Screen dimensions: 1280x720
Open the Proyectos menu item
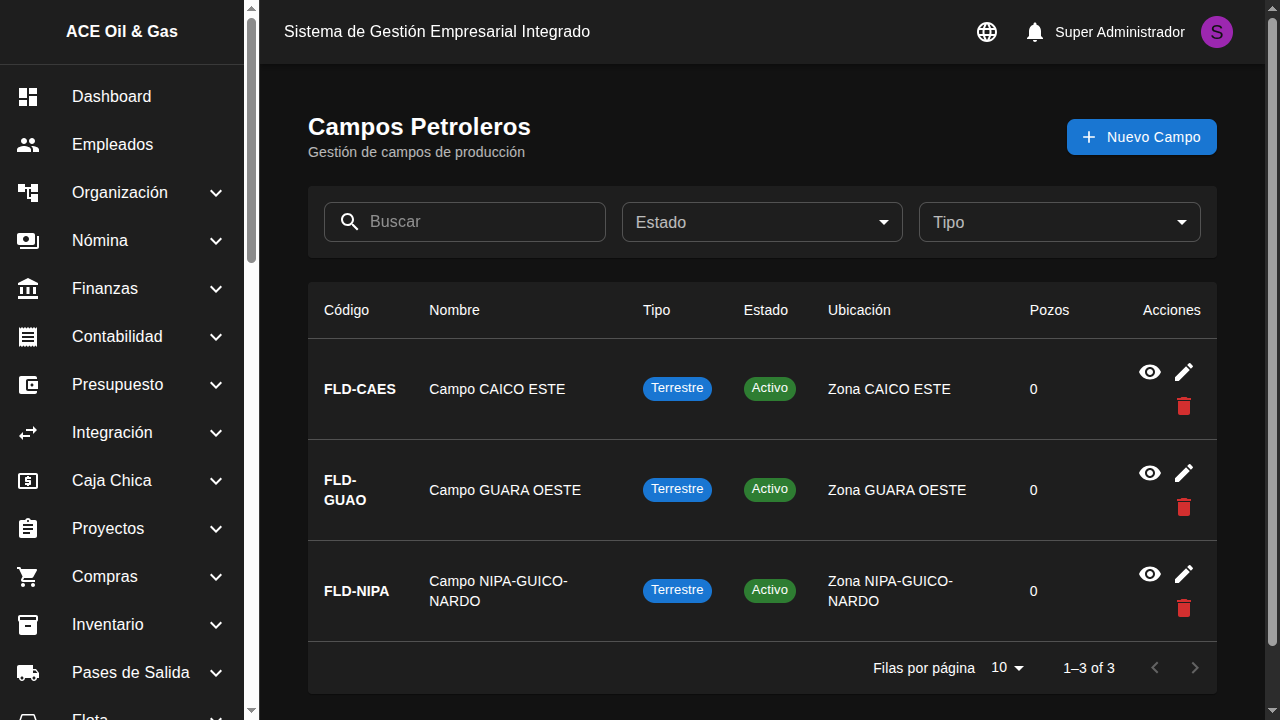click(x=108, y=528)
